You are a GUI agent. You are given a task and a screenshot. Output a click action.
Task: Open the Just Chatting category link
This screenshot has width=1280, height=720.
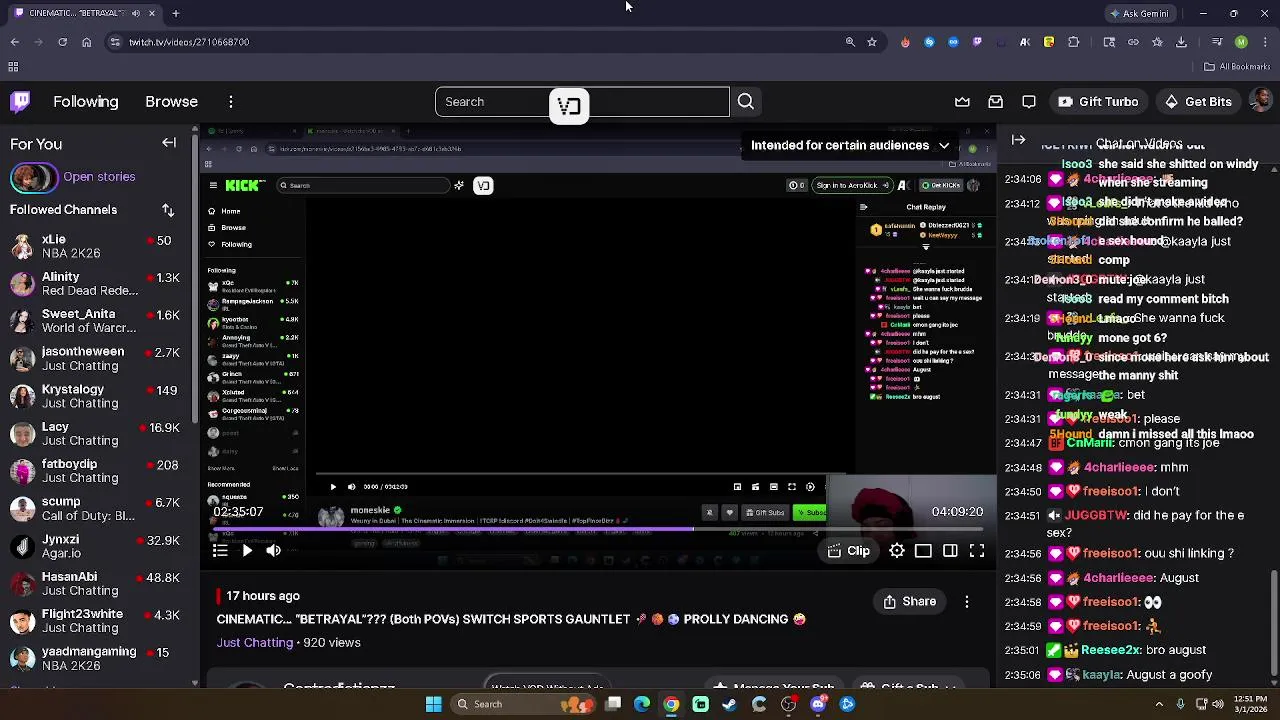point(255,642)
